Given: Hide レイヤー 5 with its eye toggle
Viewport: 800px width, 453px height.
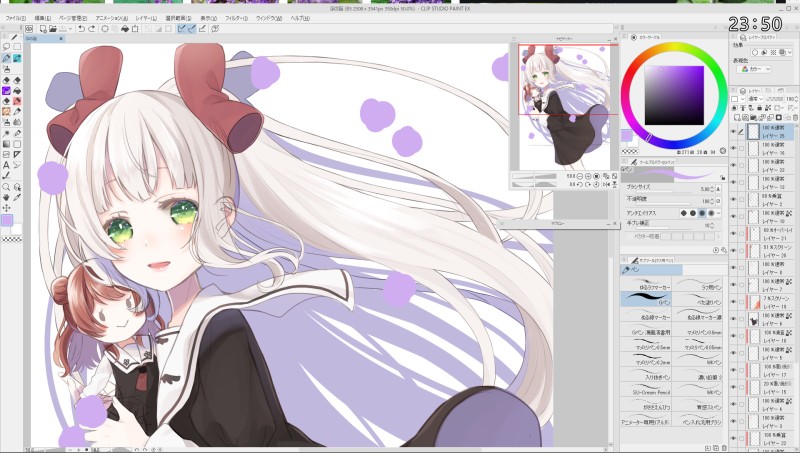Looking at the screenshot, I should tap(734, 354).
